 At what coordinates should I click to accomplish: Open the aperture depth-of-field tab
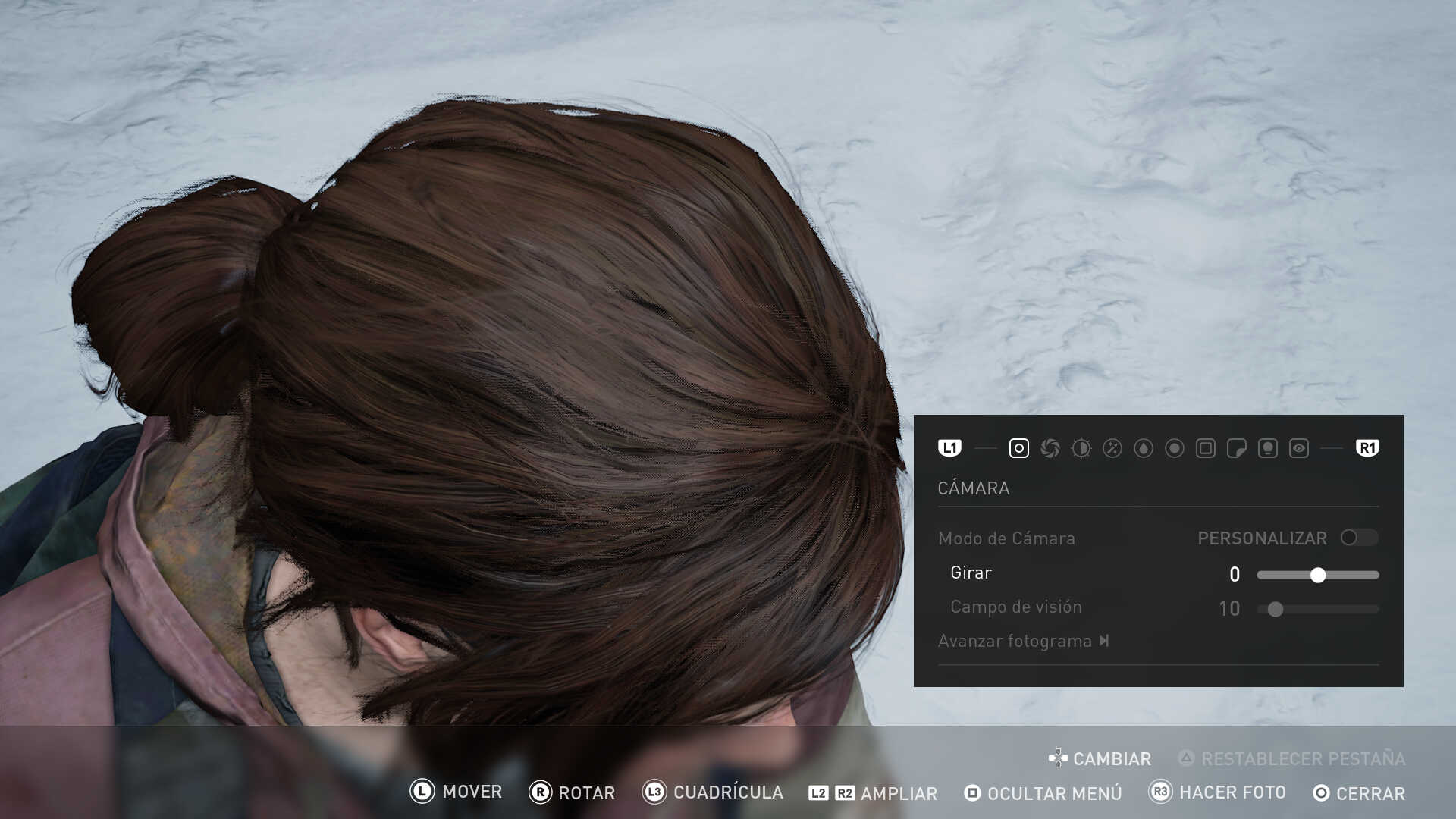point(1050,448)
